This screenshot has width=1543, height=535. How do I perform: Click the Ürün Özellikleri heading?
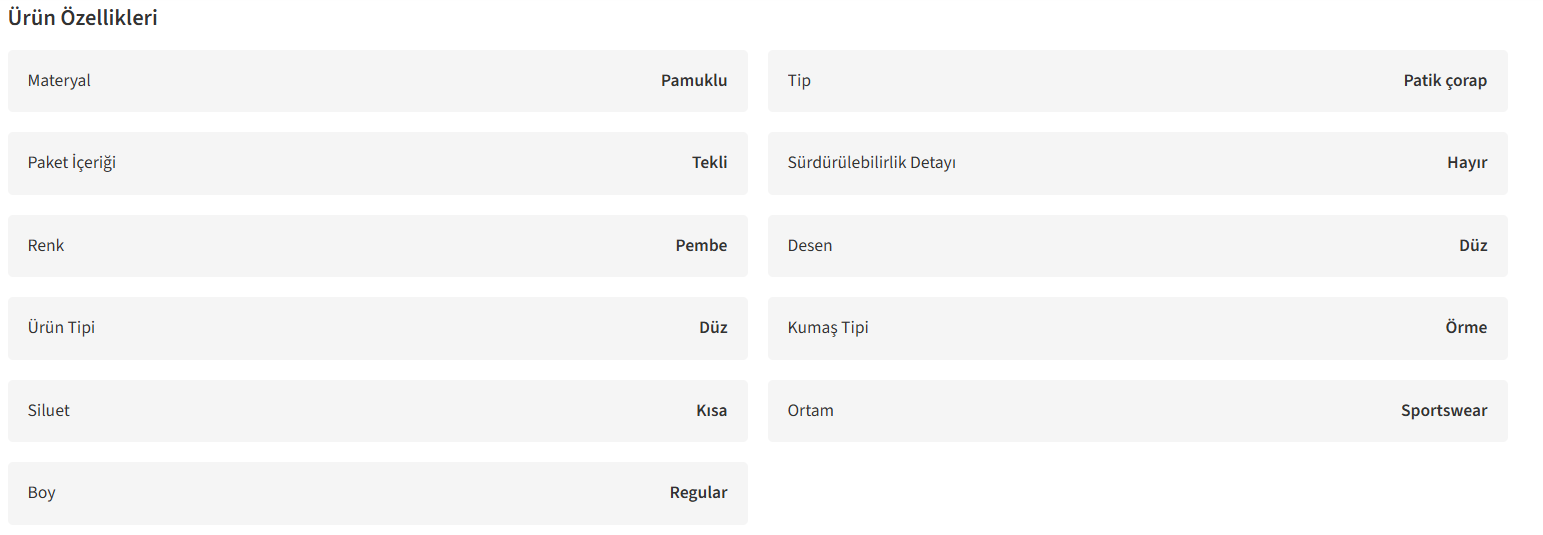82,18
